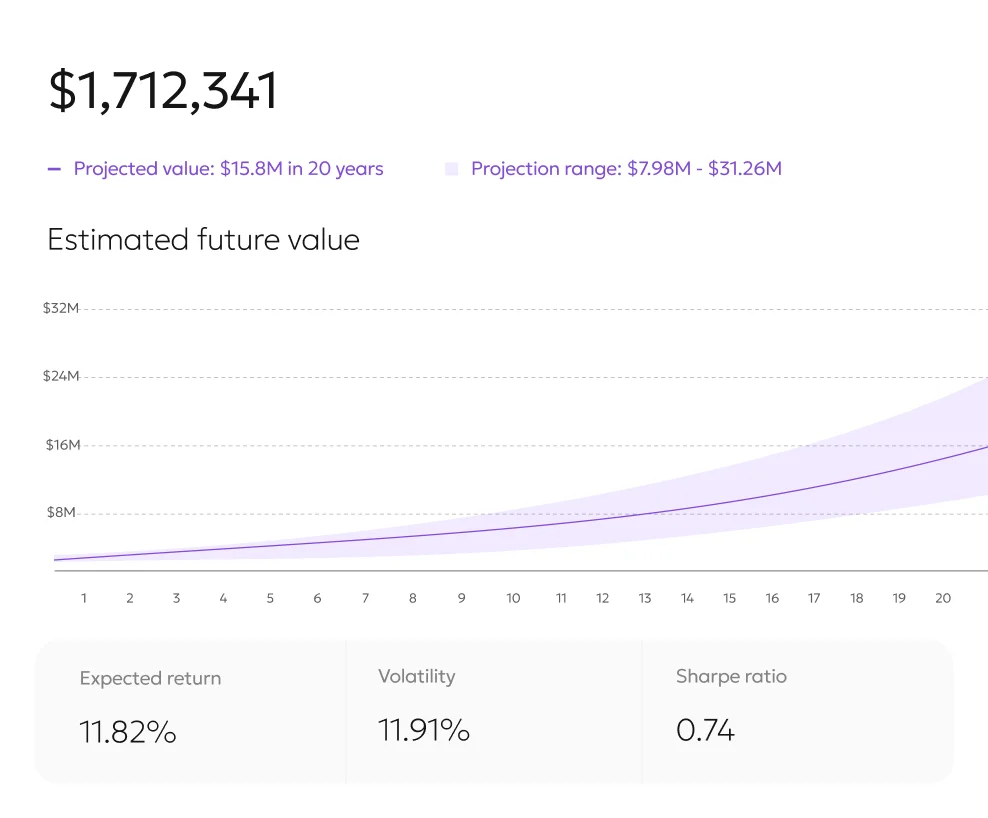
Task: Click the $32M y-axis label
Action: tap(60, 308)
